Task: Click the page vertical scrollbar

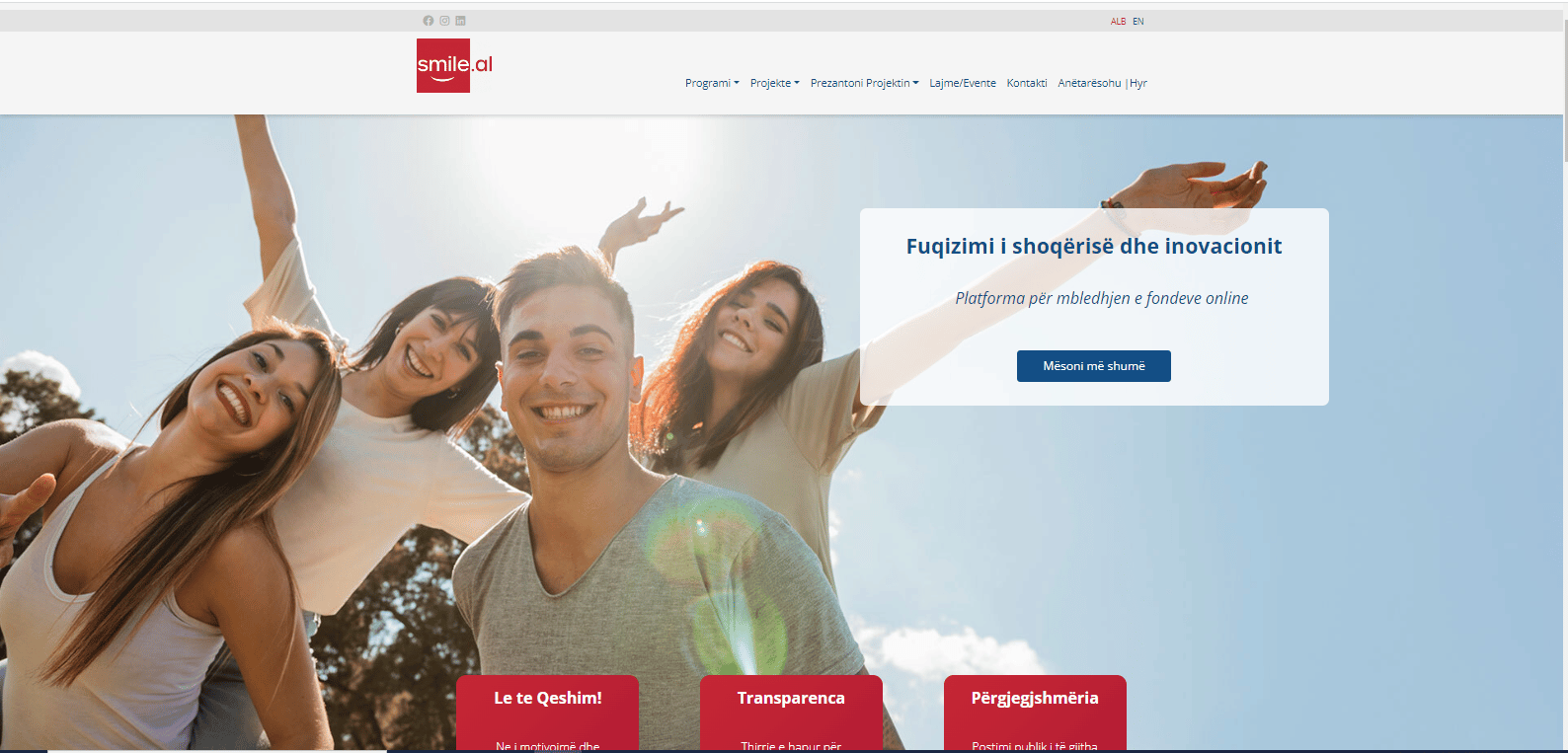Action: point(1563,89)
